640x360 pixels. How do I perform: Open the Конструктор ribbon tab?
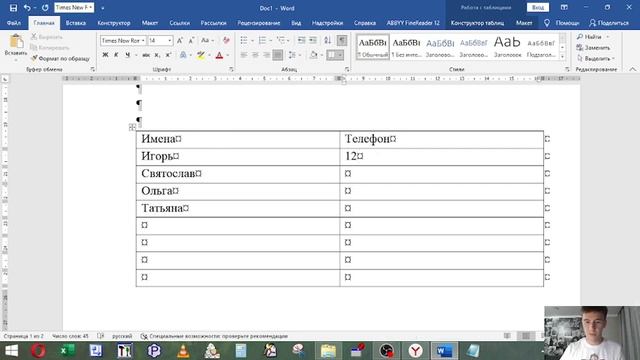pos(114,23)
